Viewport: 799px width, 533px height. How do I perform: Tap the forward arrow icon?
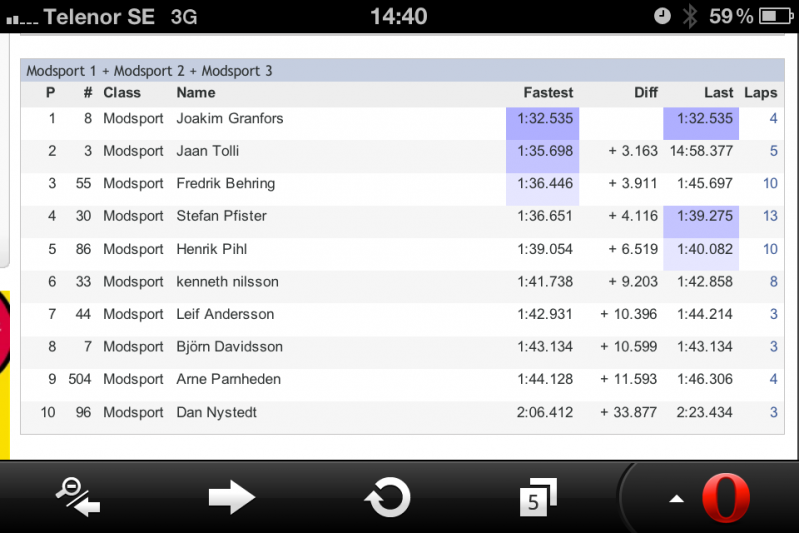click(232, 496)
